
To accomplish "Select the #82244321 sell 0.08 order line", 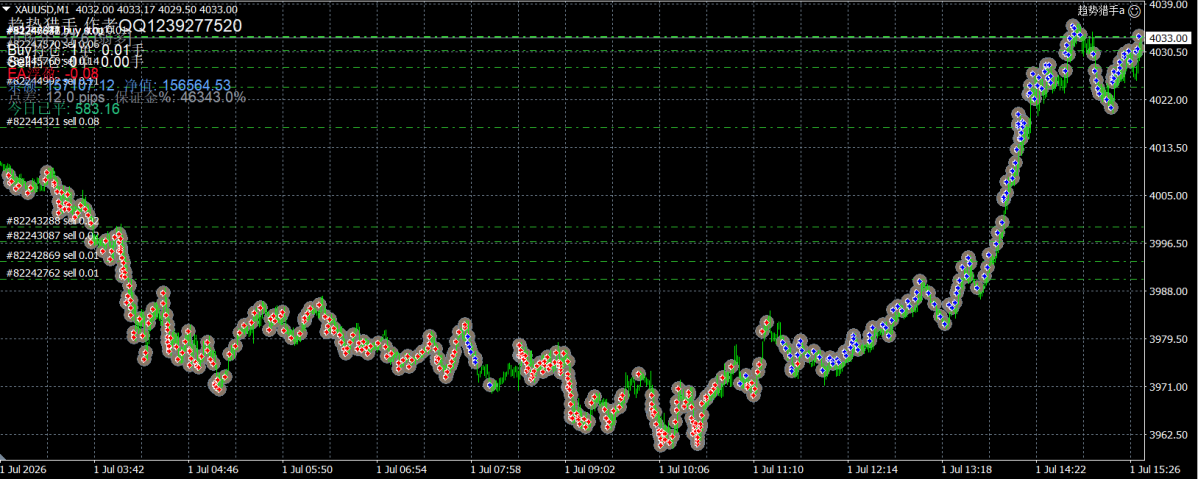I will pyautogui.click(x=53, y=121).
